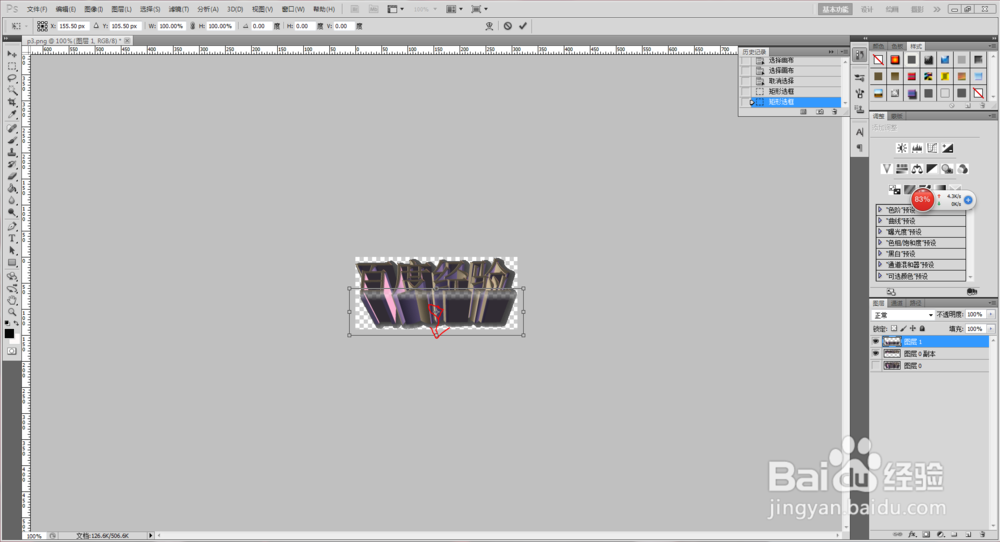Cancel the transform with the circle-slash icon
This screenshot has height=542, width=1000.
point(508,26)
